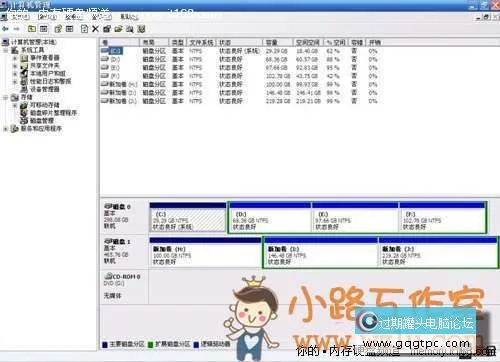Select the 新加卷 (J:) 219.28 GB partition block
Screen dimensions: 500x362
coord(438,252)
